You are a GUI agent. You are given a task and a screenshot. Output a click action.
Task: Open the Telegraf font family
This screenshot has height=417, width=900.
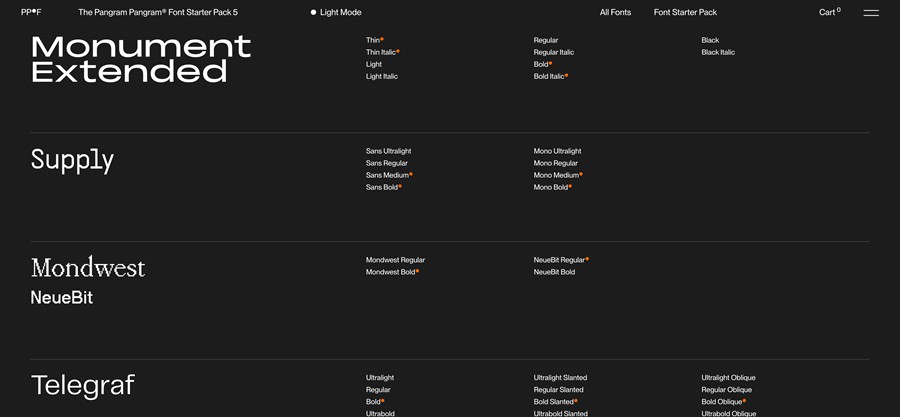(x=83, y=385)
